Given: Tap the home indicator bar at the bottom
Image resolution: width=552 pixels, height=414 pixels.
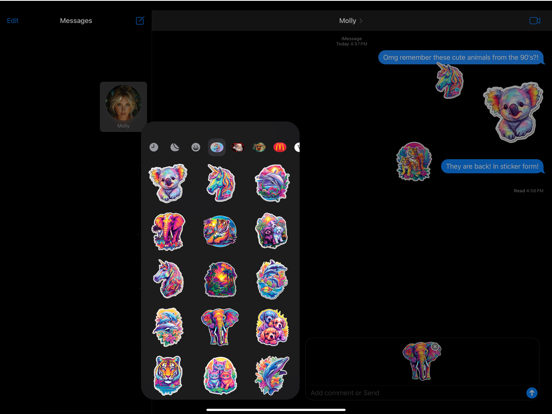Looking at the screenshot, I should [276, 410].
